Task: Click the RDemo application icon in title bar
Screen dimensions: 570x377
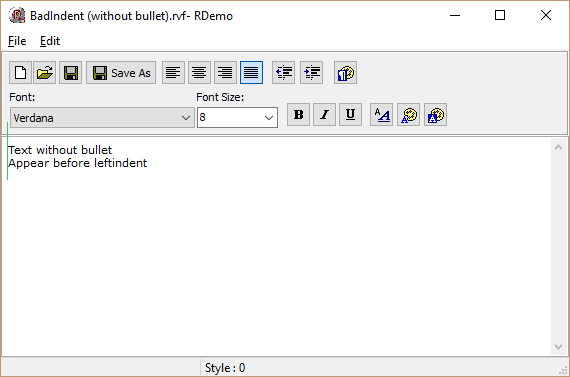Action: [x=17, y=16]
